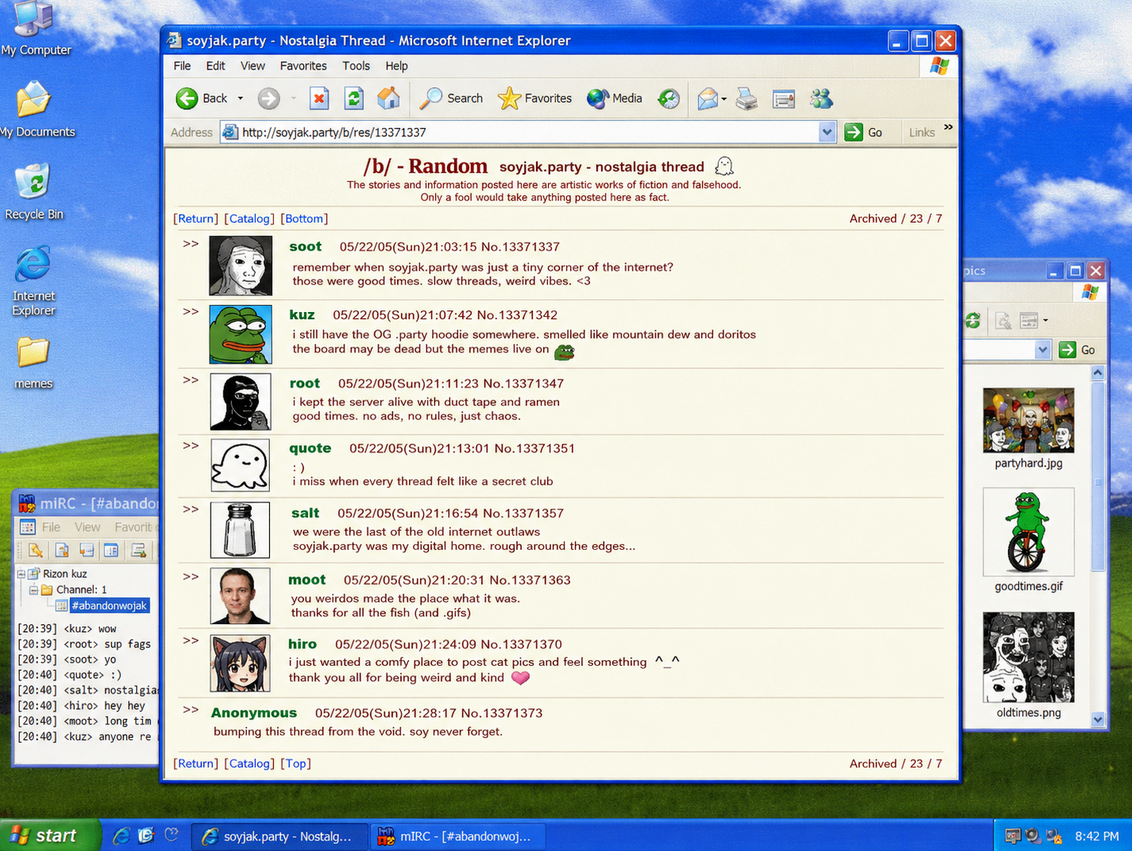1132x851 pixels.
Task: Select #abandonwojak channel in mIRC tree
Action: (x=109, y=606)
